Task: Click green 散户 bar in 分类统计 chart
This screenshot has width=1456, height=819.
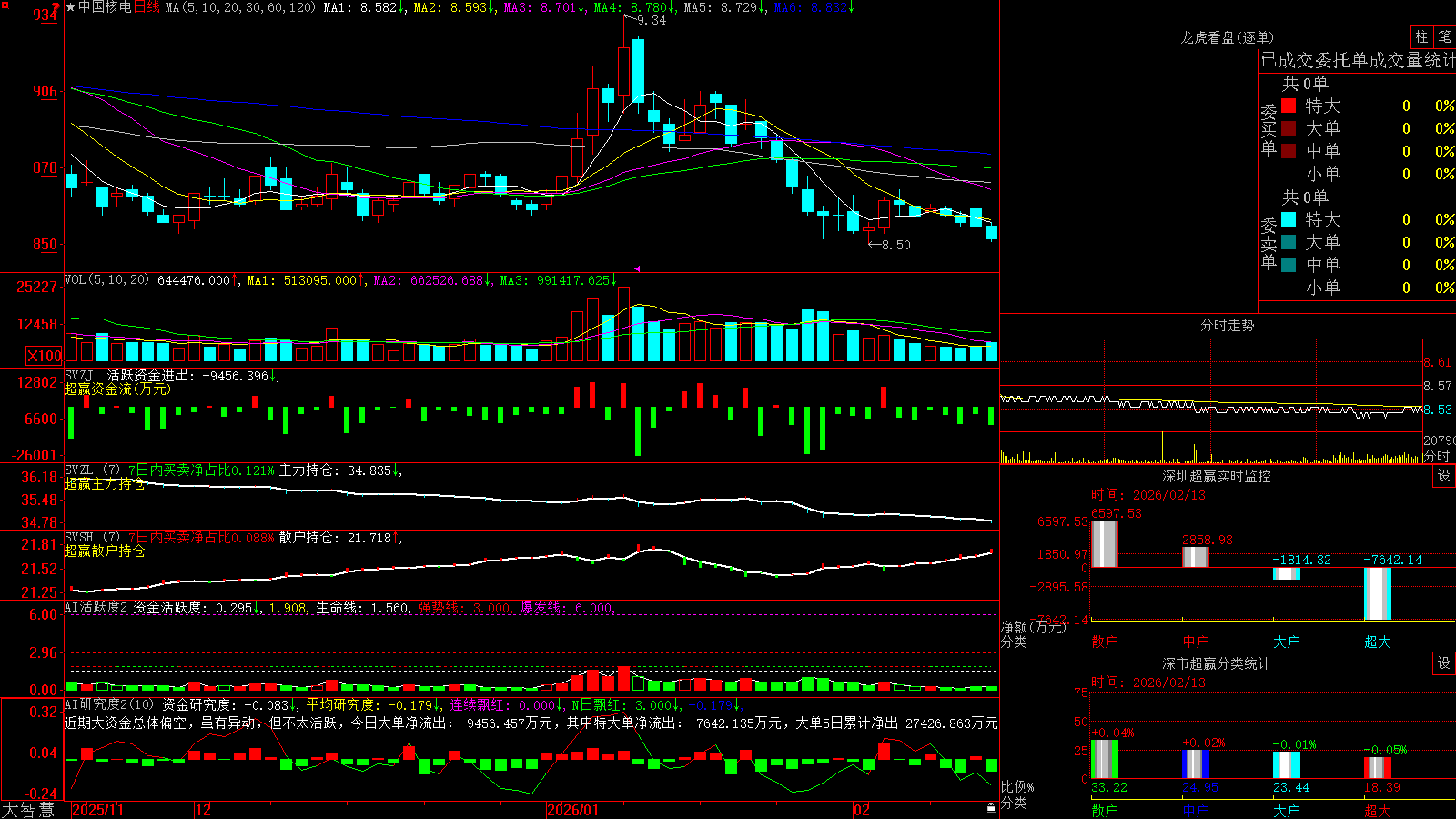Action: (x=1104, y=759)
